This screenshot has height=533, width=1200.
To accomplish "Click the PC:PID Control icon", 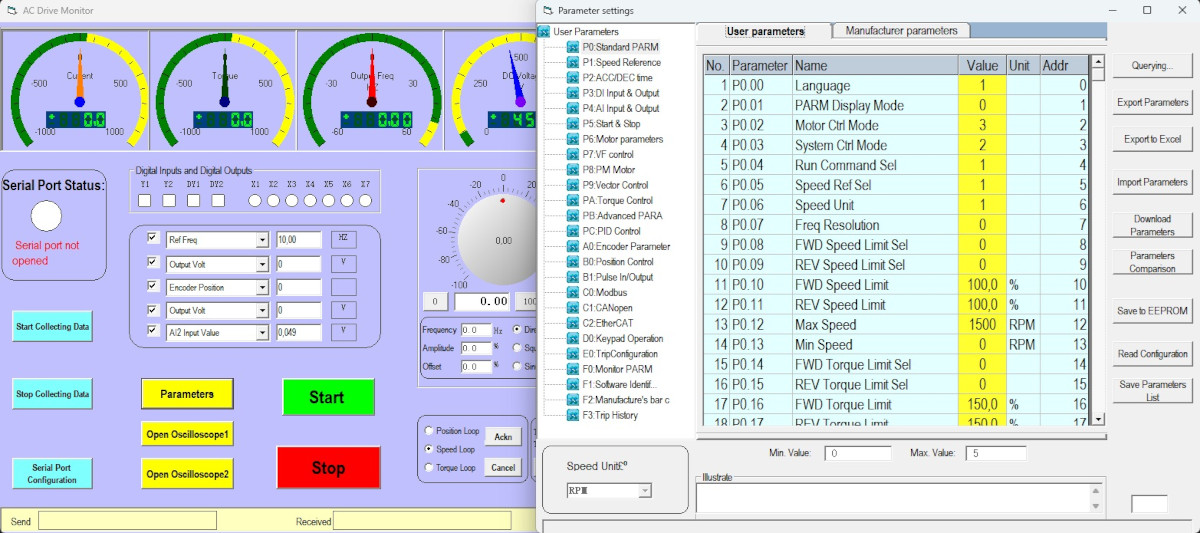I will (573, 231).
